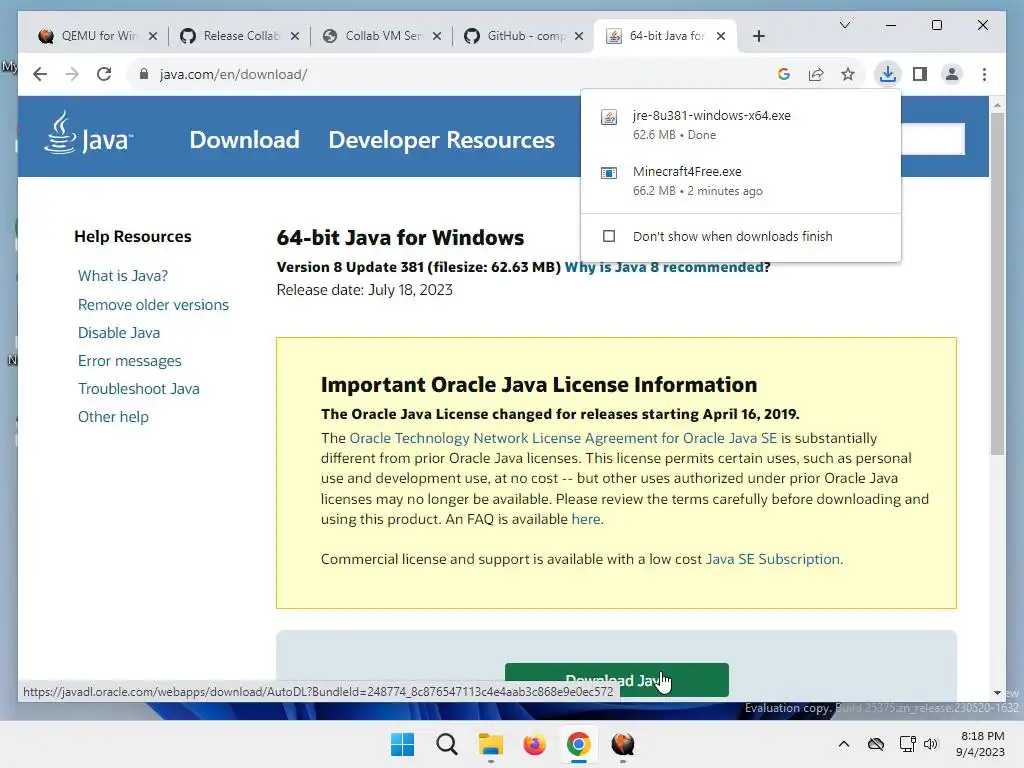Click the page vertical scrollbar thumb

pos(997,283)
